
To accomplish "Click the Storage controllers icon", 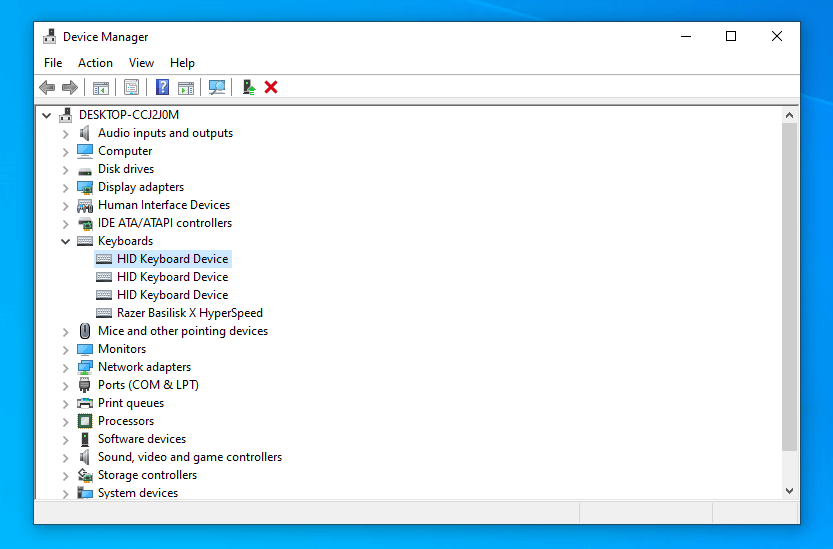I will (85, 475).
